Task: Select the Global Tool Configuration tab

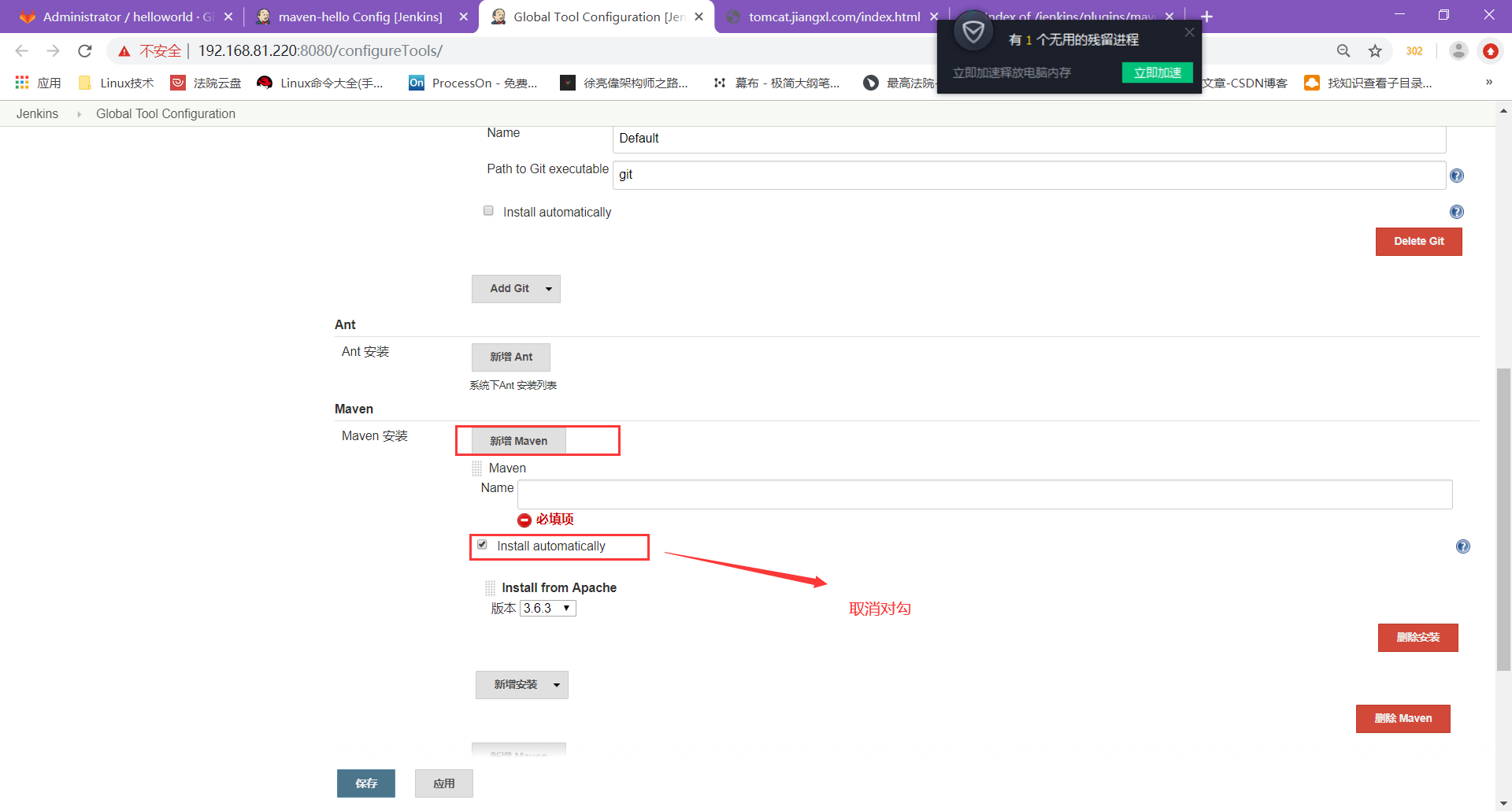Action: 597,17
